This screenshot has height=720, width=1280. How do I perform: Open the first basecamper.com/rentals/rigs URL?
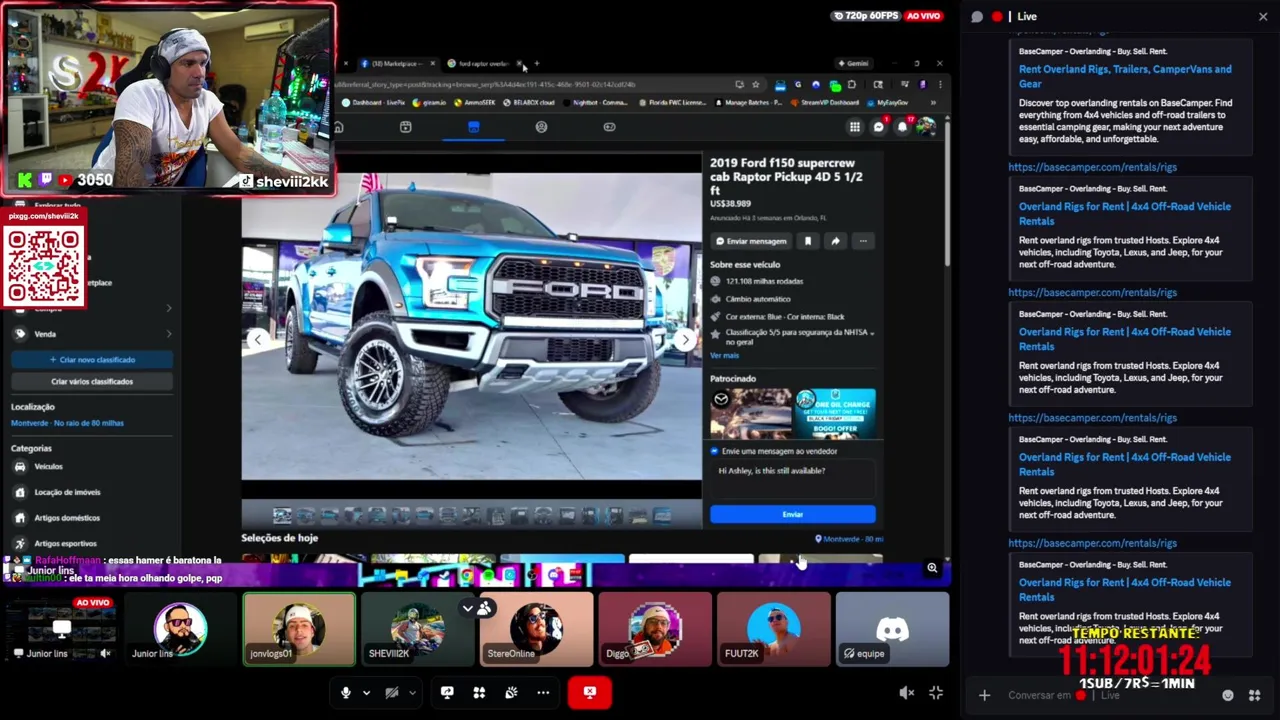pos(1092,167)
